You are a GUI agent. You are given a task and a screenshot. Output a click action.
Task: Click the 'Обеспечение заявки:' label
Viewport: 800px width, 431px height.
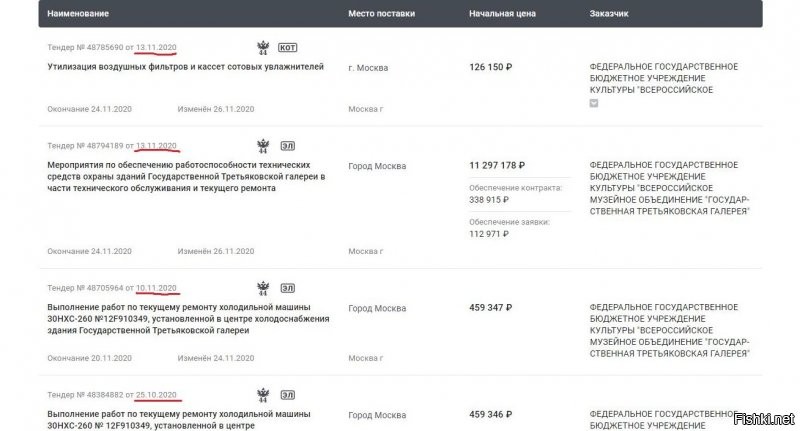click(509, 222)
